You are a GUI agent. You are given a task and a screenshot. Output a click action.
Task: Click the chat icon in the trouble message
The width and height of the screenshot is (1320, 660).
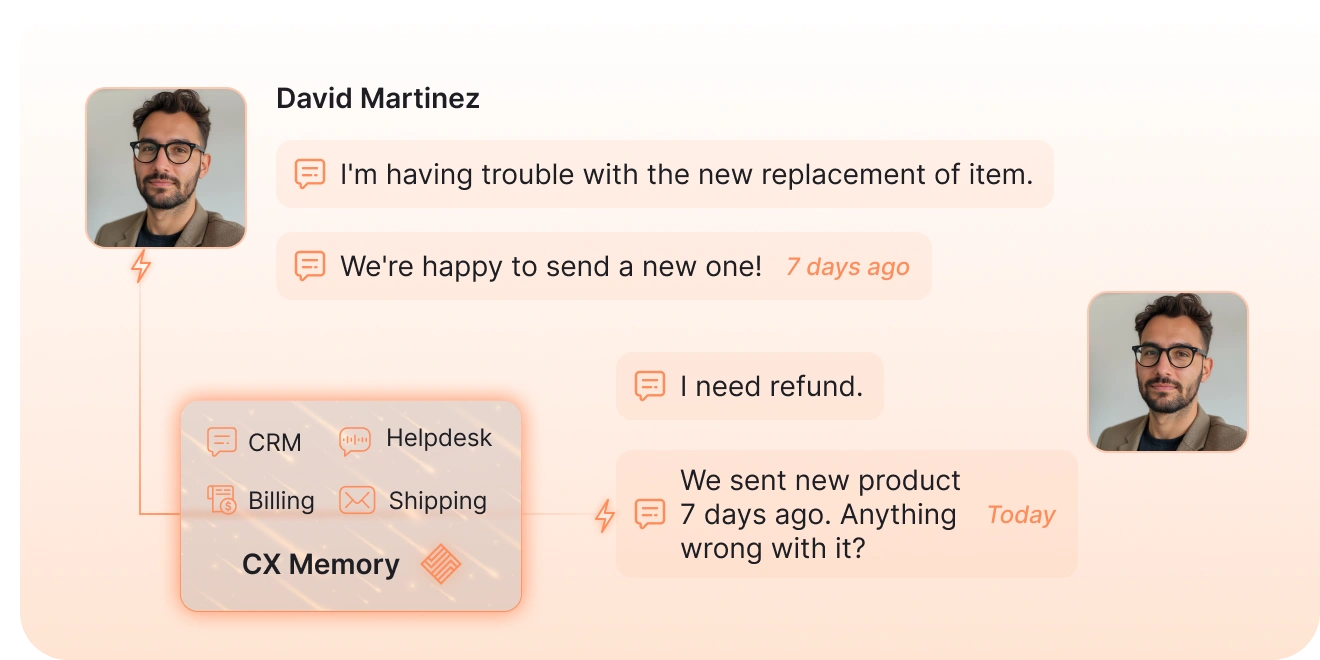(310, 174)
